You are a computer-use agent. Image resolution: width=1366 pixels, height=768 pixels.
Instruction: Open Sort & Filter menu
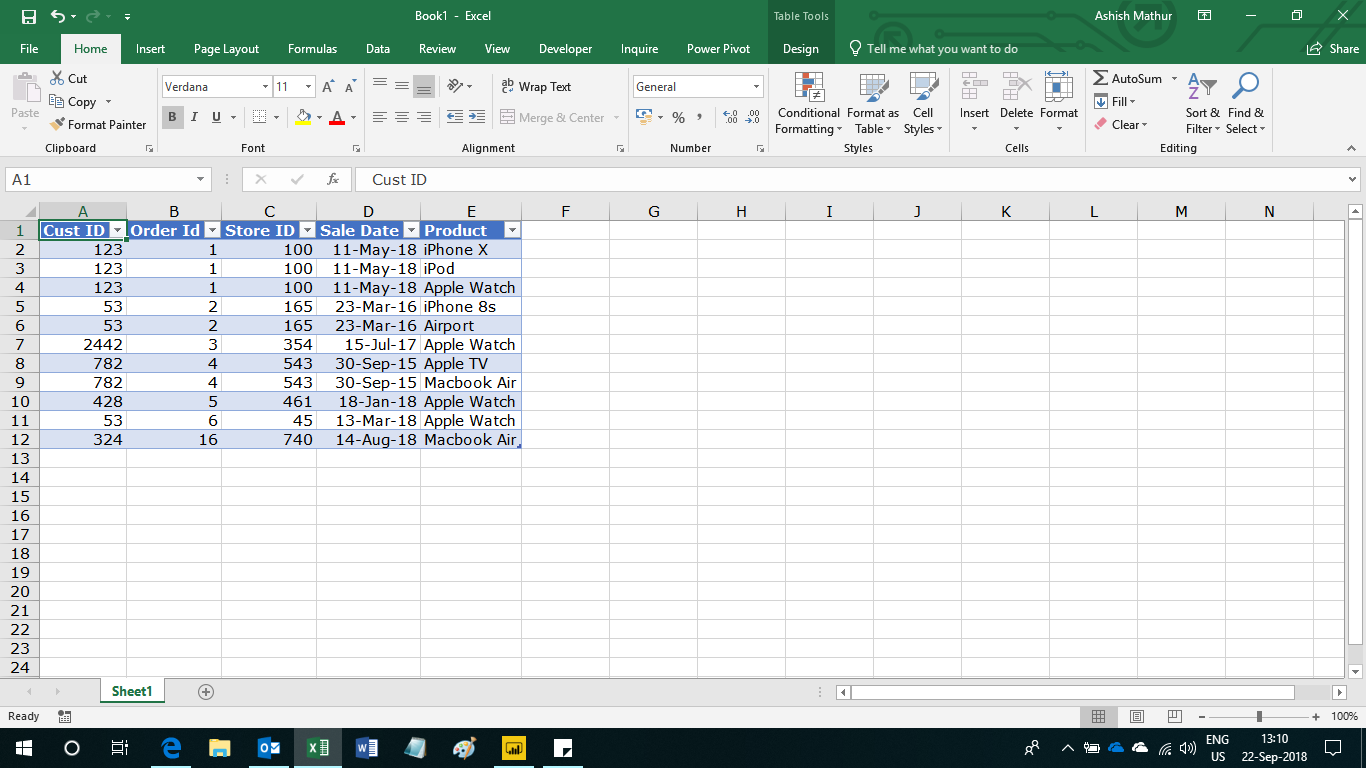1202,103
